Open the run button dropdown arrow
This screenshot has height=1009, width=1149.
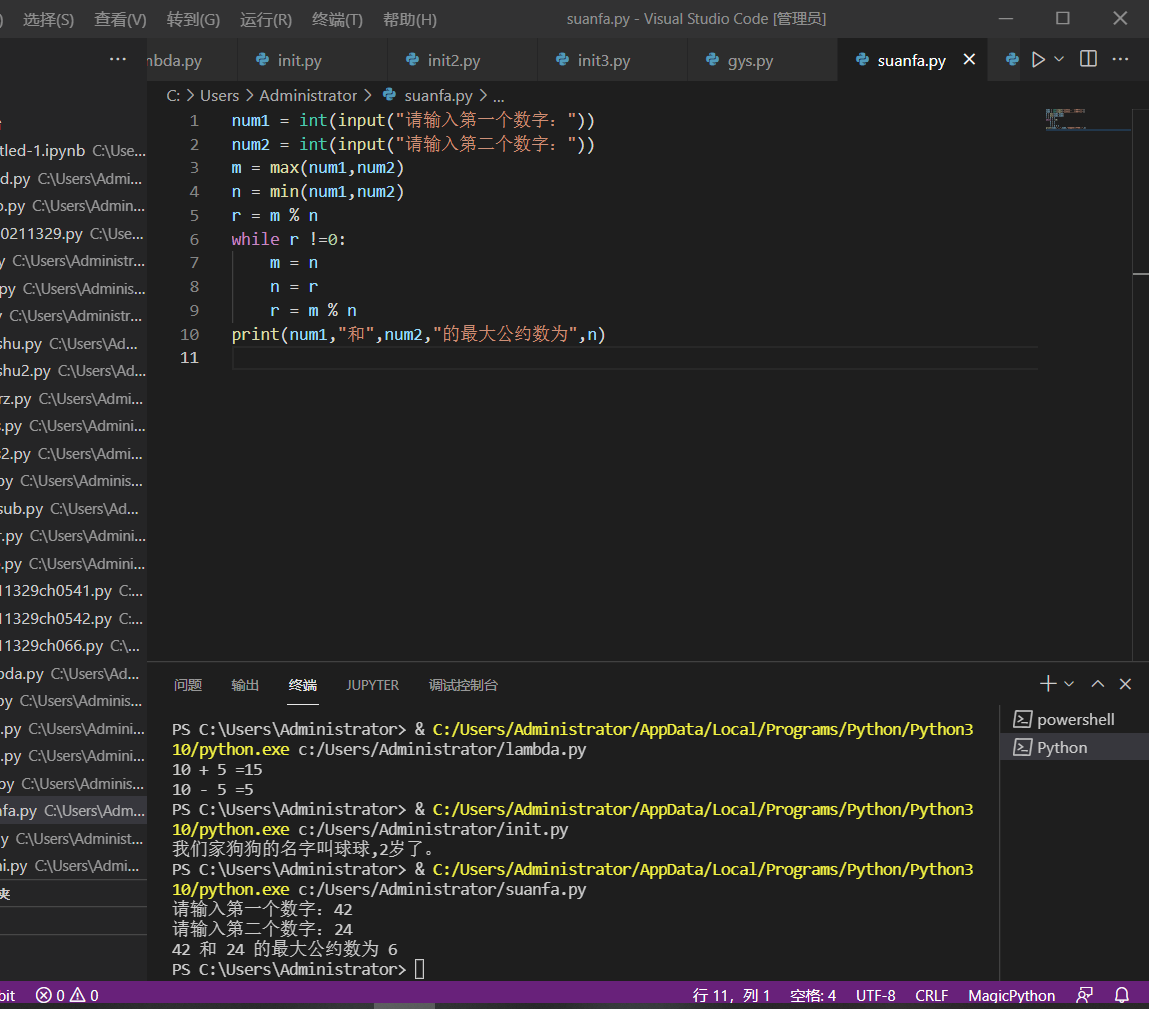pyautogui.click(x=1060, y=60)
